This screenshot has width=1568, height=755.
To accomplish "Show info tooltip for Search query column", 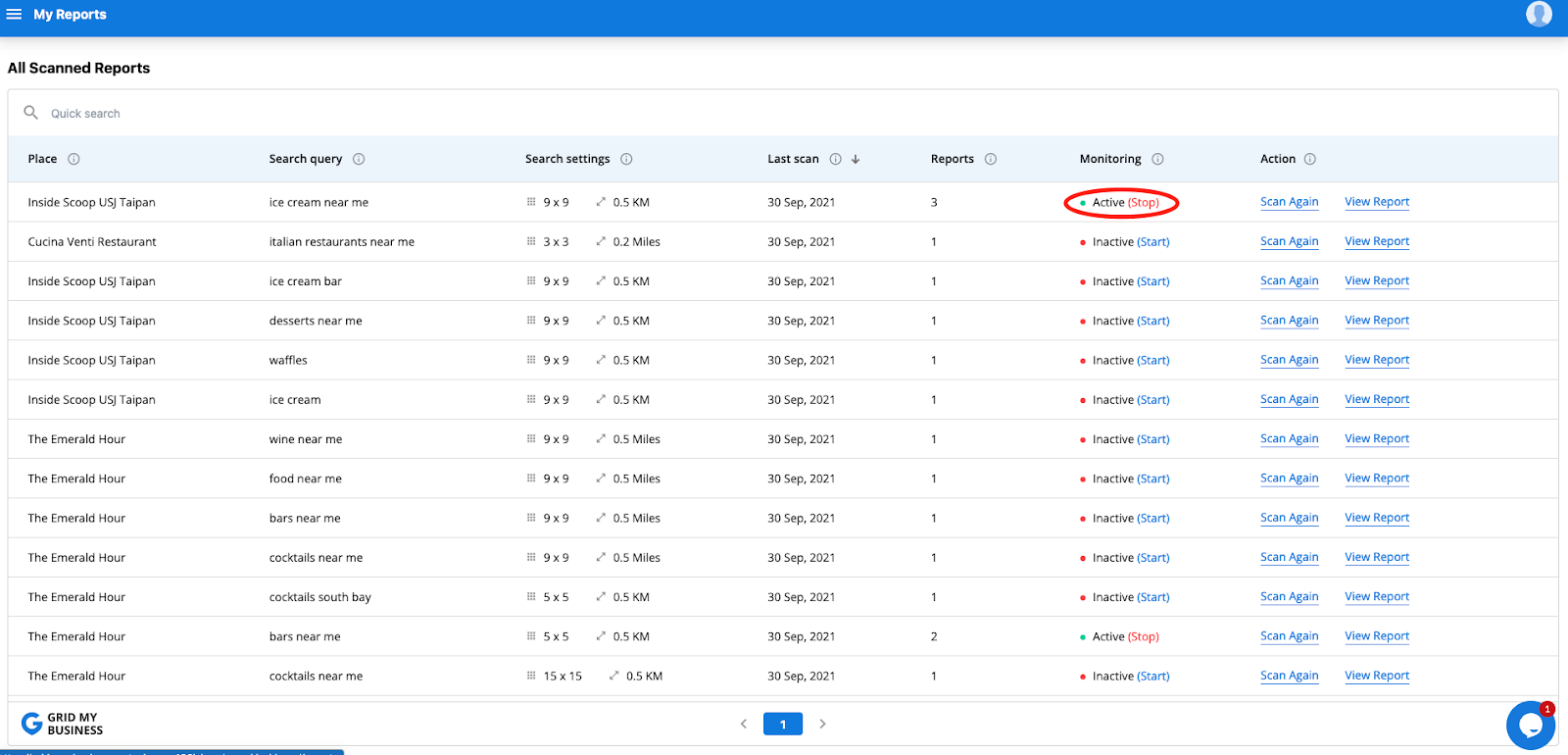I will click(359, 159).
